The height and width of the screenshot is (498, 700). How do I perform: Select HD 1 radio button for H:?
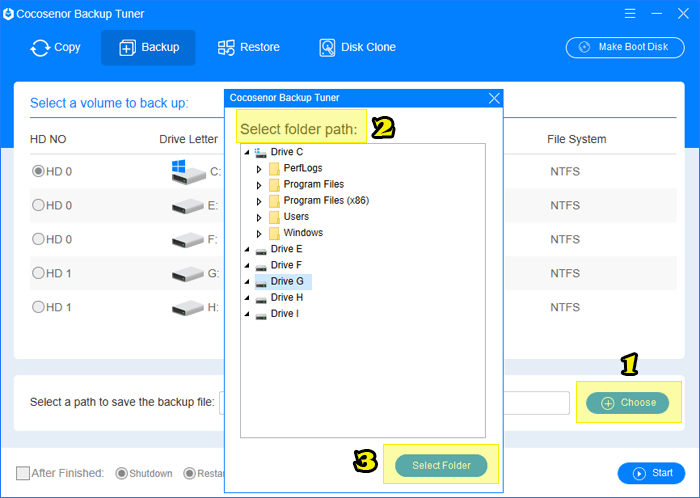[x=38, y=307]
